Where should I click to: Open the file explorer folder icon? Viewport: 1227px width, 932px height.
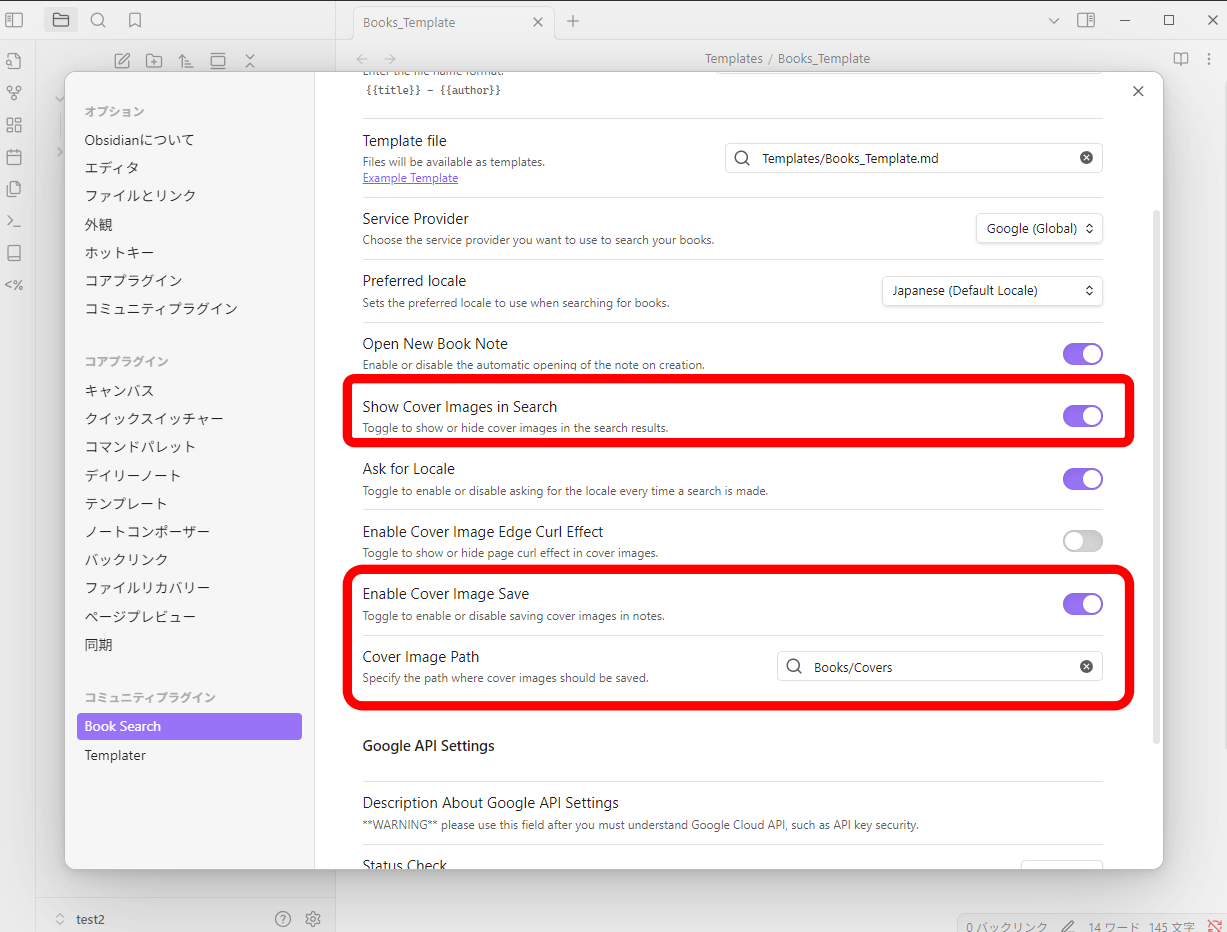61,20
